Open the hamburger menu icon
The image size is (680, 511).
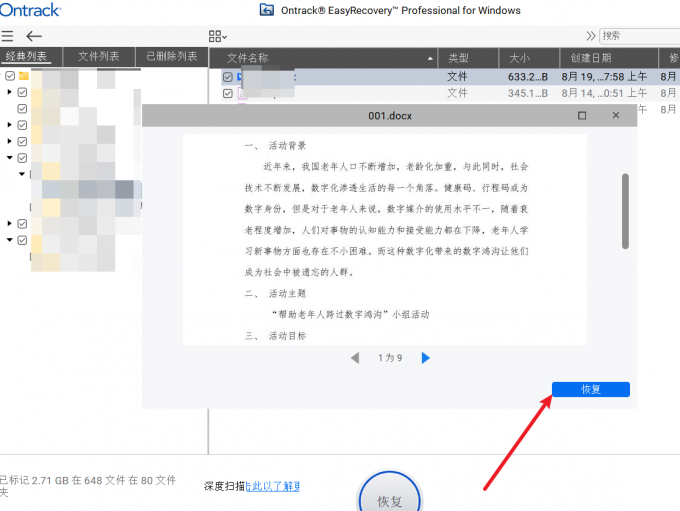(7, 36)
